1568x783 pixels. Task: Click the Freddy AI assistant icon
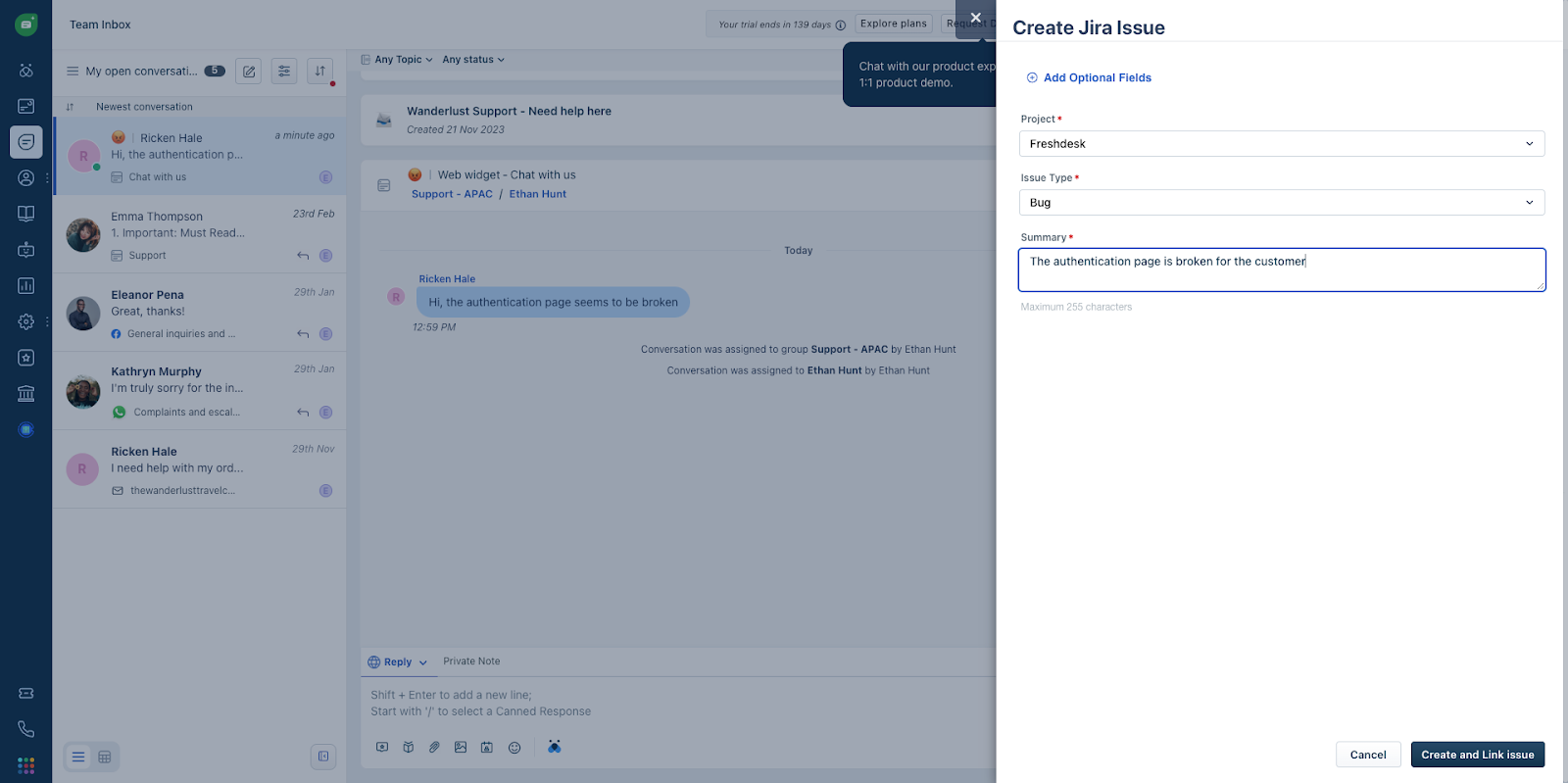click(555, 747)
